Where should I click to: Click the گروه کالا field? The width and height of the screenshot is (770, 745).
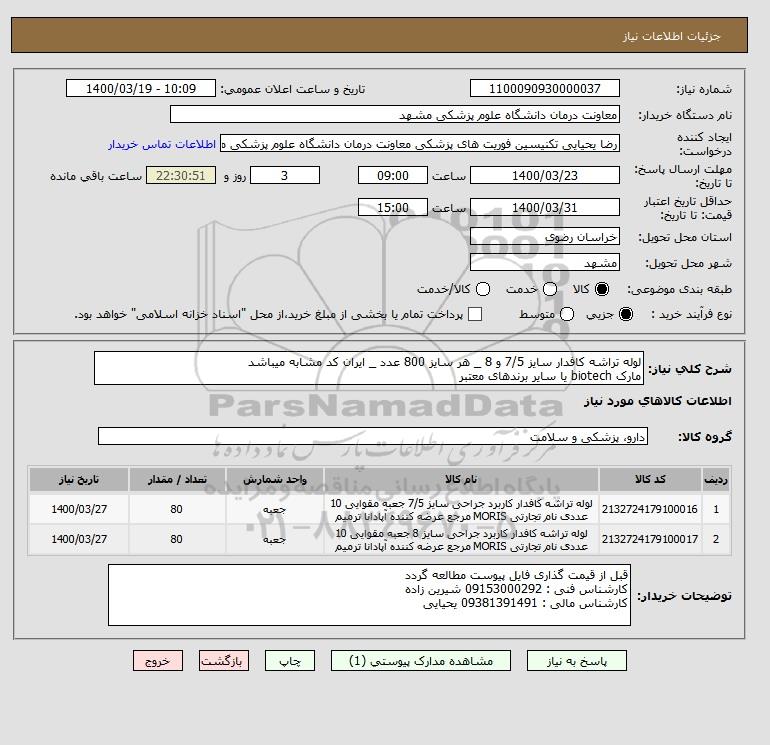(x=373, y=436)
